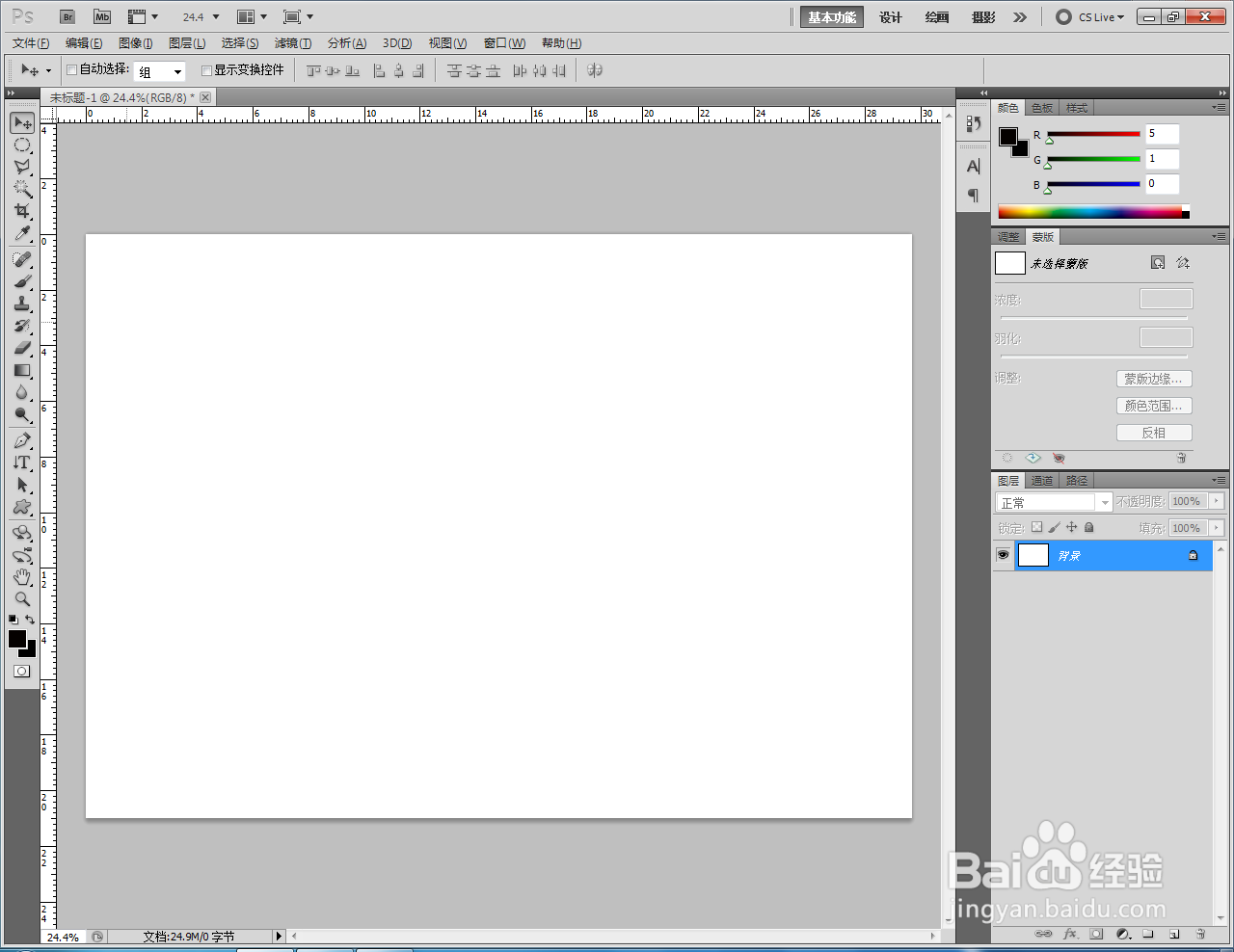Select the Zoom tool
Screen dimensions: 1234x952
click(22, 599)
